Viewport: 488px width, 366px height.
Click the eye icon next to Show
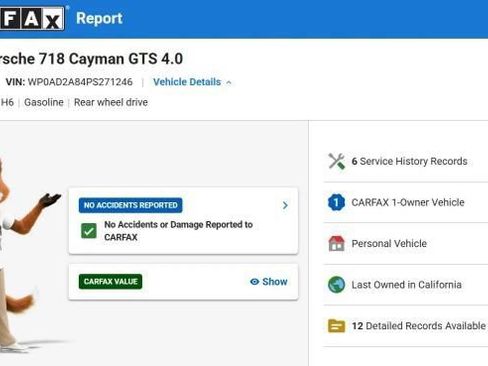coord(254,282)
